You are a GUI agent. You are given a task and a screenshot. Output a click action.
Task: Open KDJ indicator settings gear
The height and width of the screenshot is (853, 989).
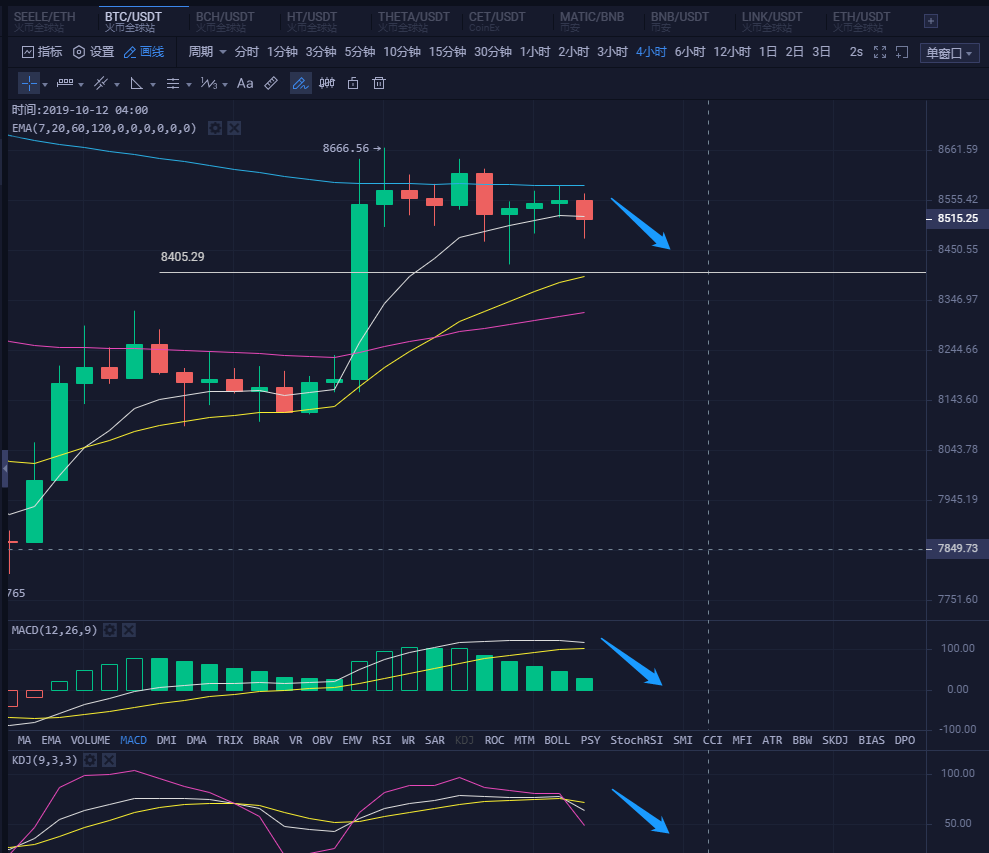[x=90, y=760]
